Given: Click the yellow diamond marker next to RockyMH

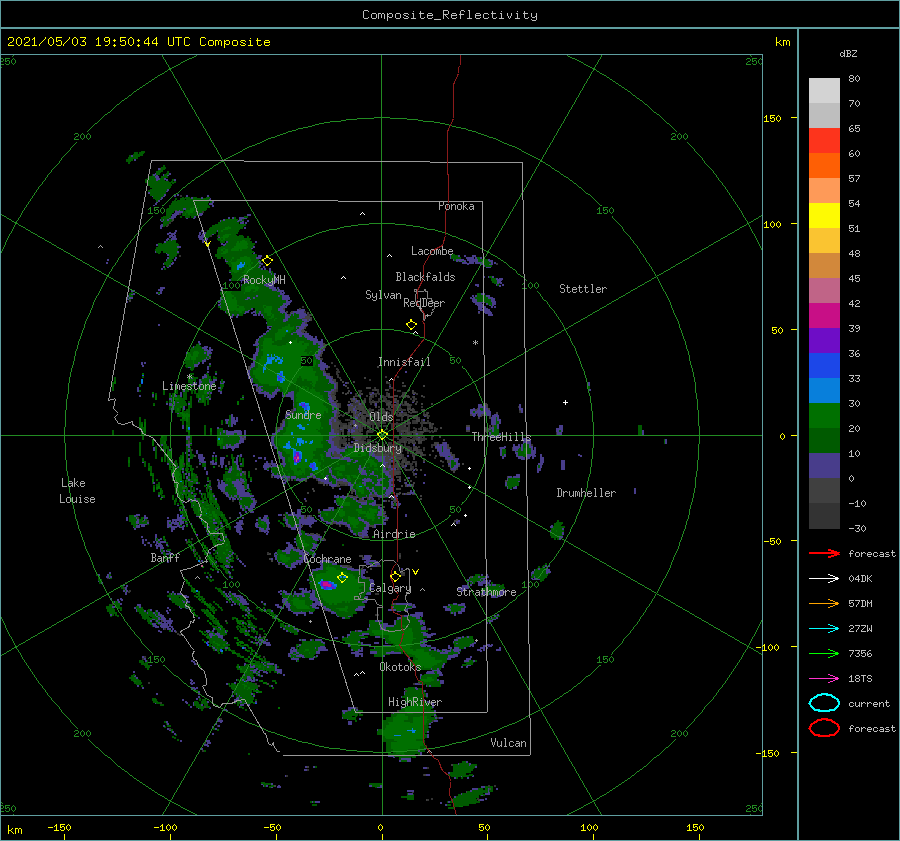Looking at the screenshot, I should pyautogui.click(x=267, y=261).
